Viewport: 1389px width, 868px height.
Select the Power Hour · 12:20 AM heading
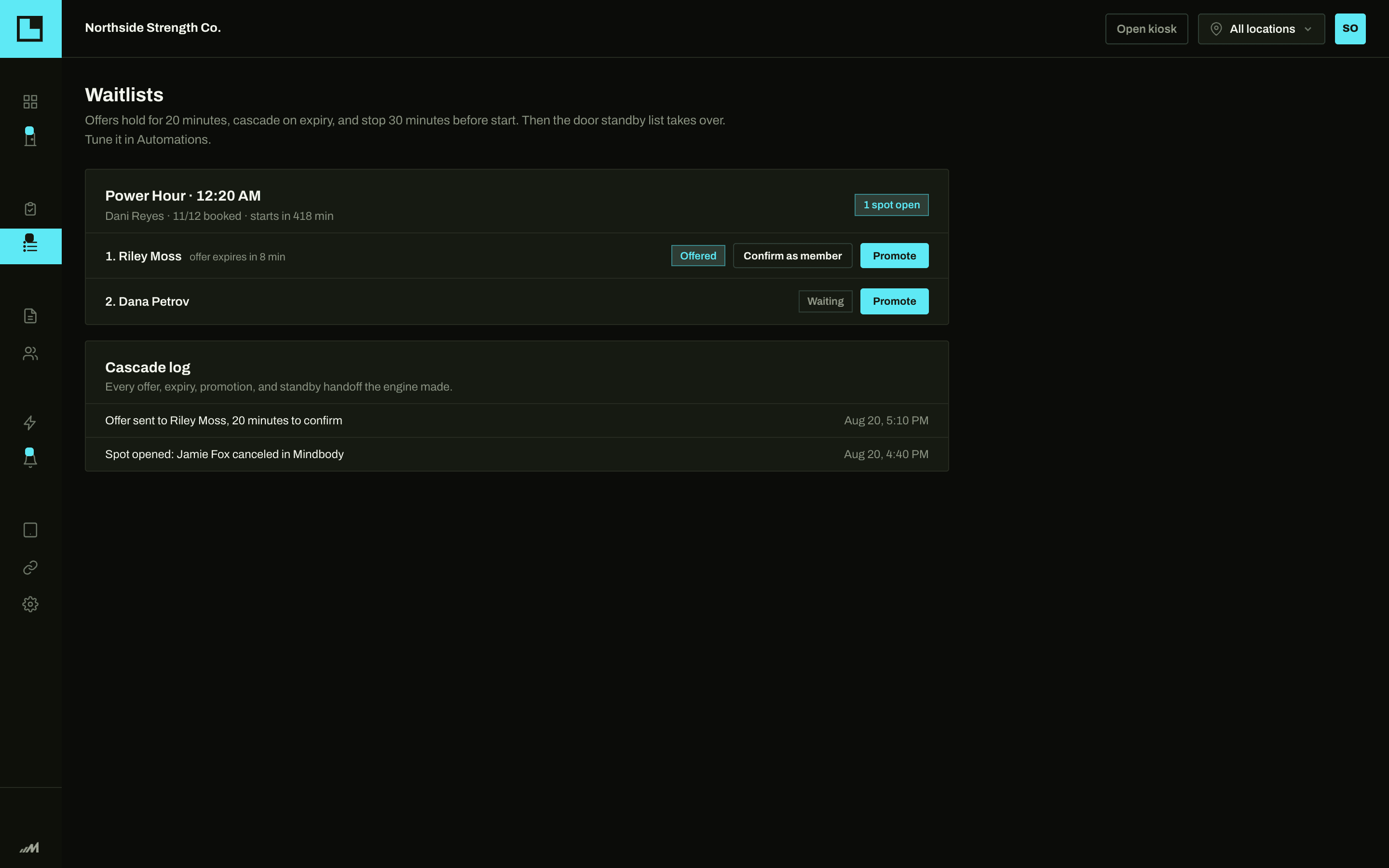[x=182, y=196]
